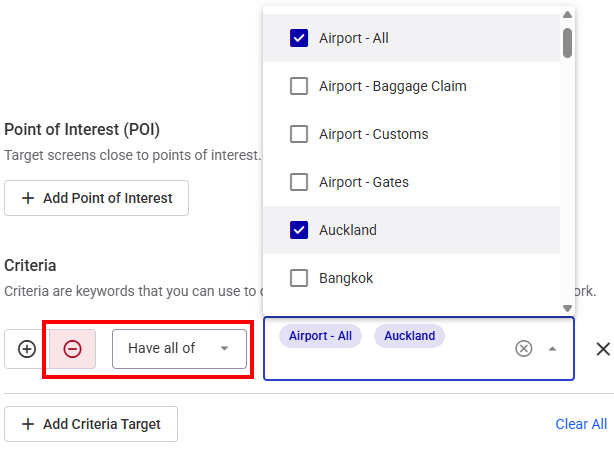Click the red minus remove criteria icon
Screen dimensions: 614x453
pyautogui.click(x=73, y=349)
